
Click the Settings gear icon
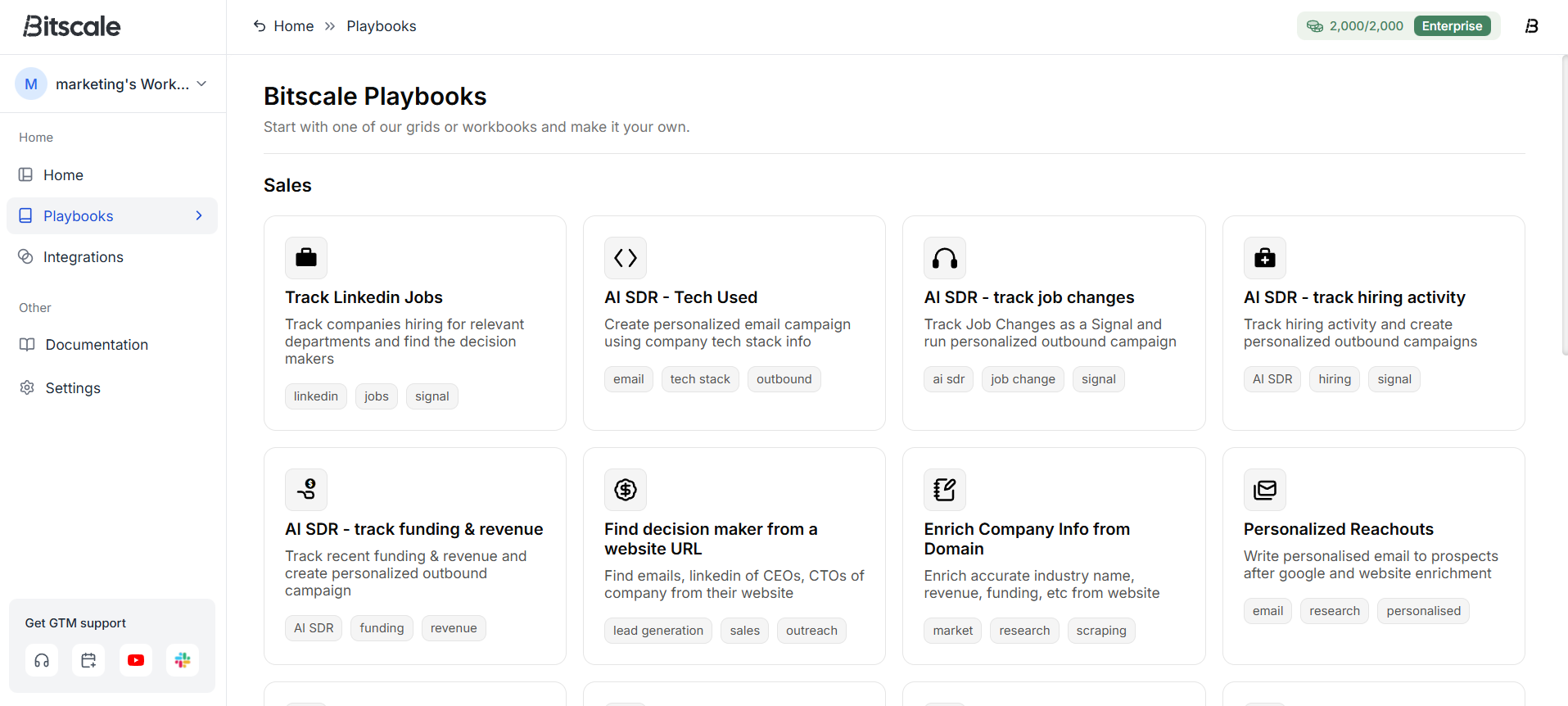coord(27,387)
